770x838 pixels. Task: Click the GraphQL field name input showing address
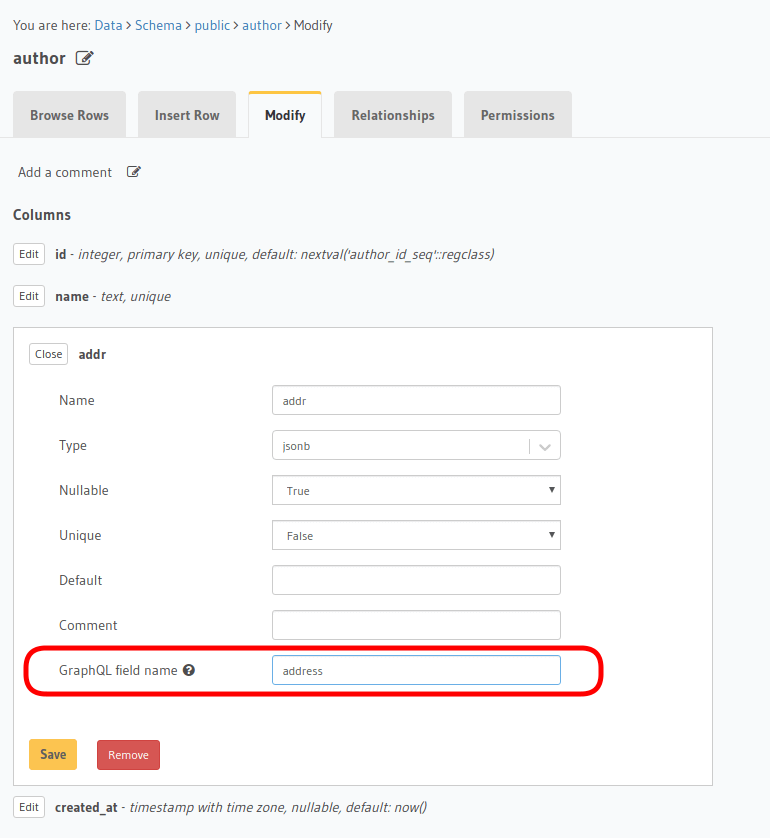416,670
